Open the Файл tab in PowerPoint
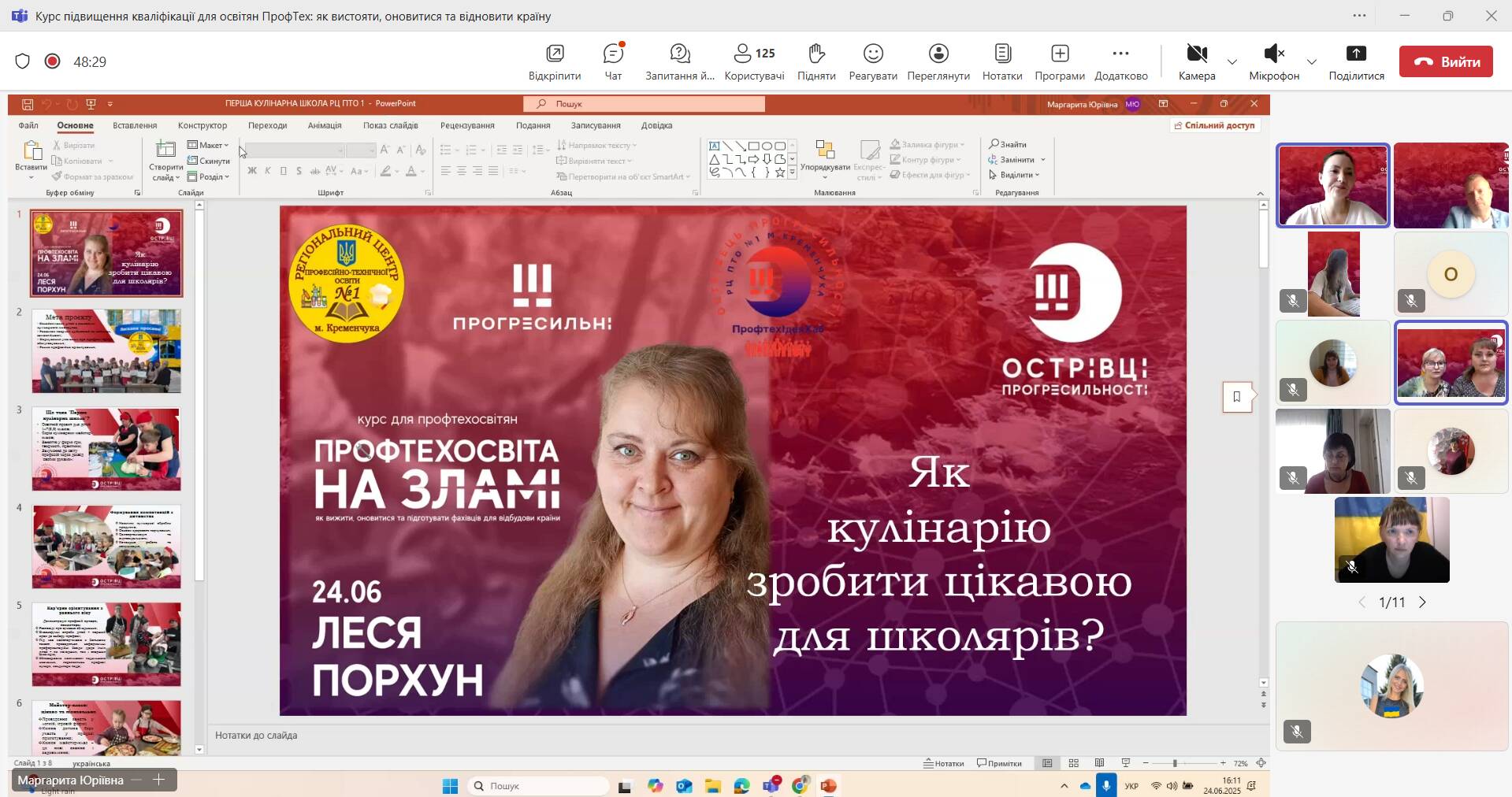 (28, 125)
